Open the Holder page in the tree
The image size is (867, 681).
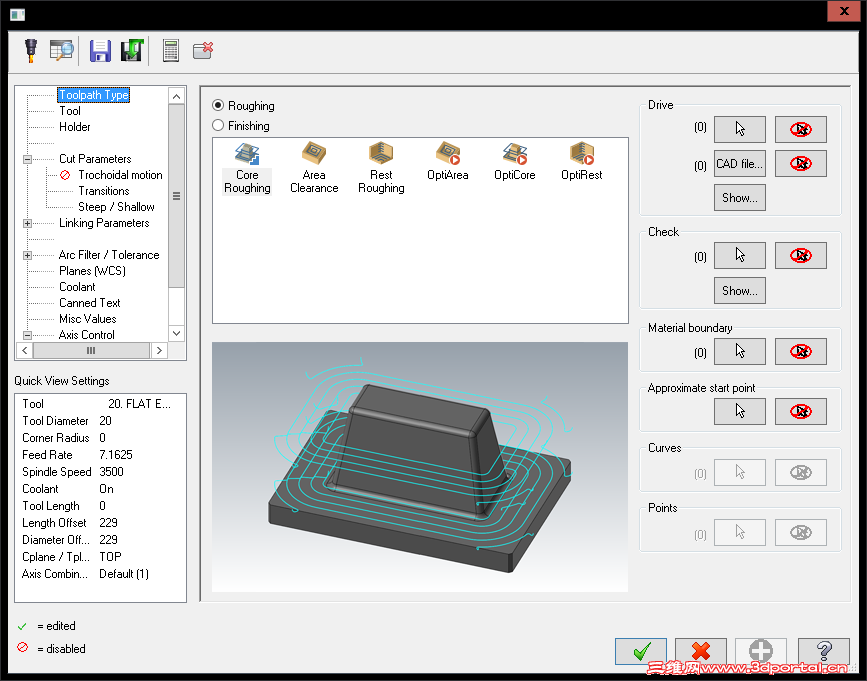click(x=75, y=127)
